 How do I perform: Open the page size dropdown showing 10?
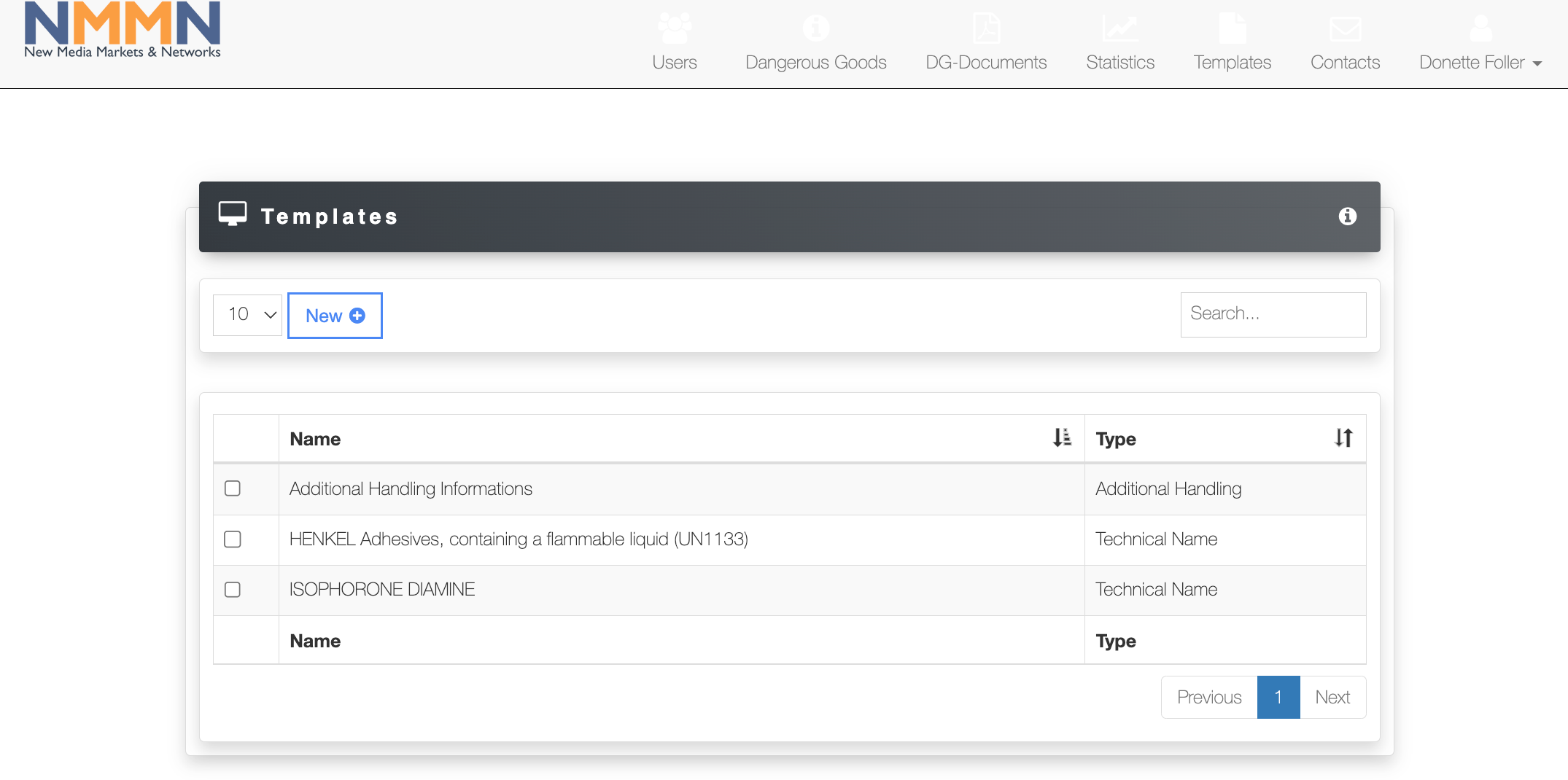(247, 315)
